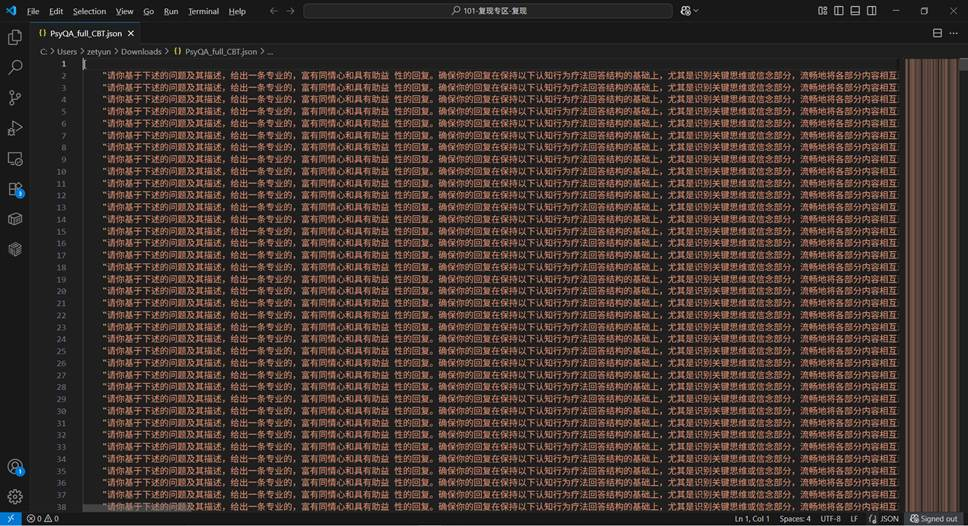968x526 pixels.
Task: Open the Extensions view with badge
Action: (15, 189)
